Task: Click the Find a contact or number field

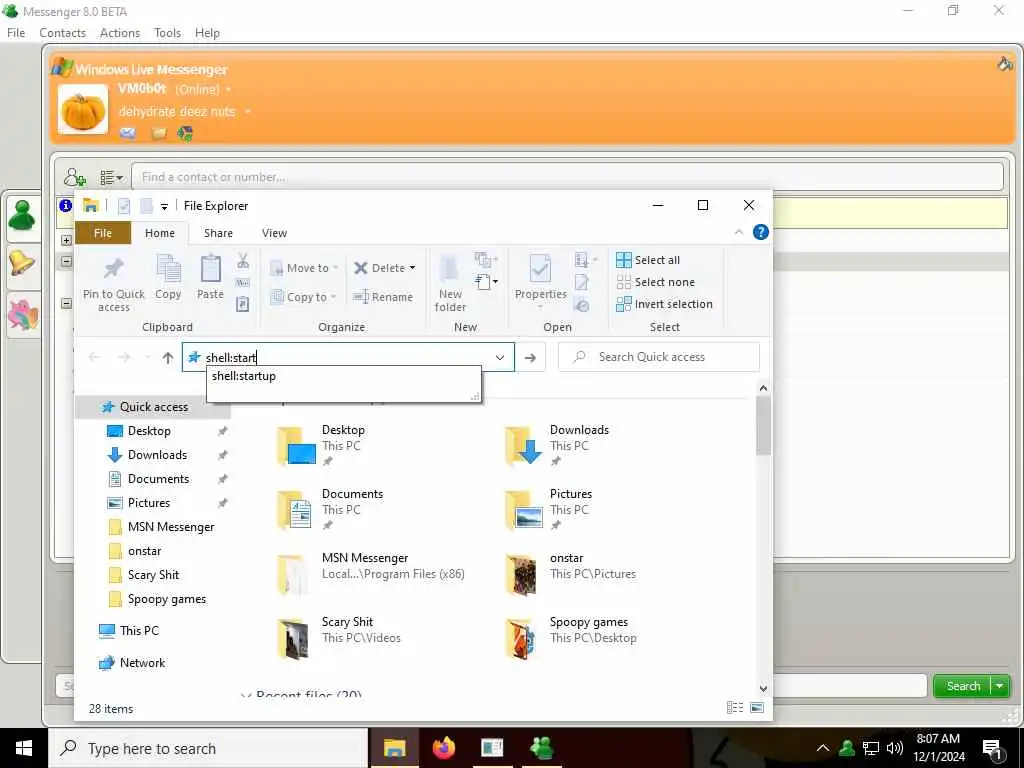Action: click(568, 177)
